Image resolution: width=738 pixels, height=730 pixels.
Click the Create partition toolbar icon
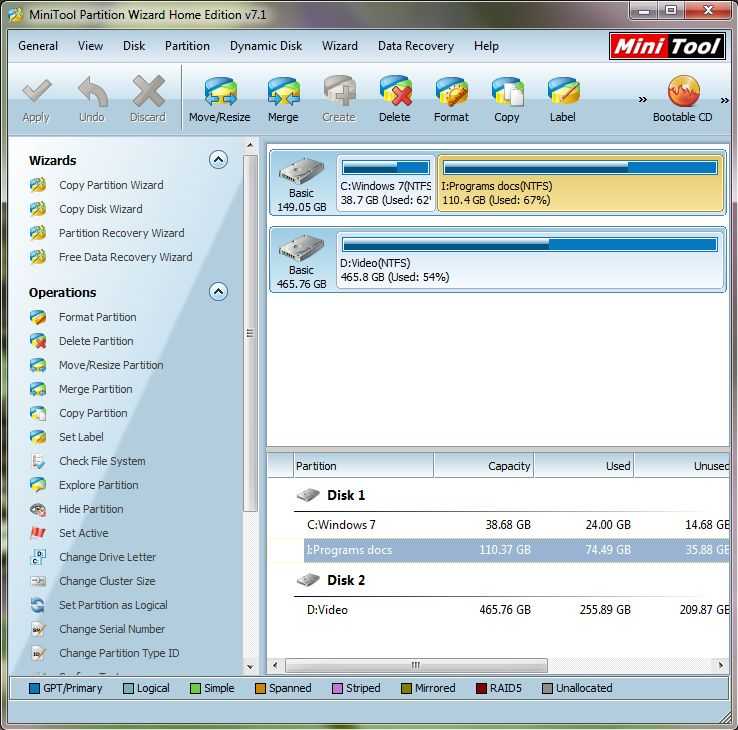[339, 91]
